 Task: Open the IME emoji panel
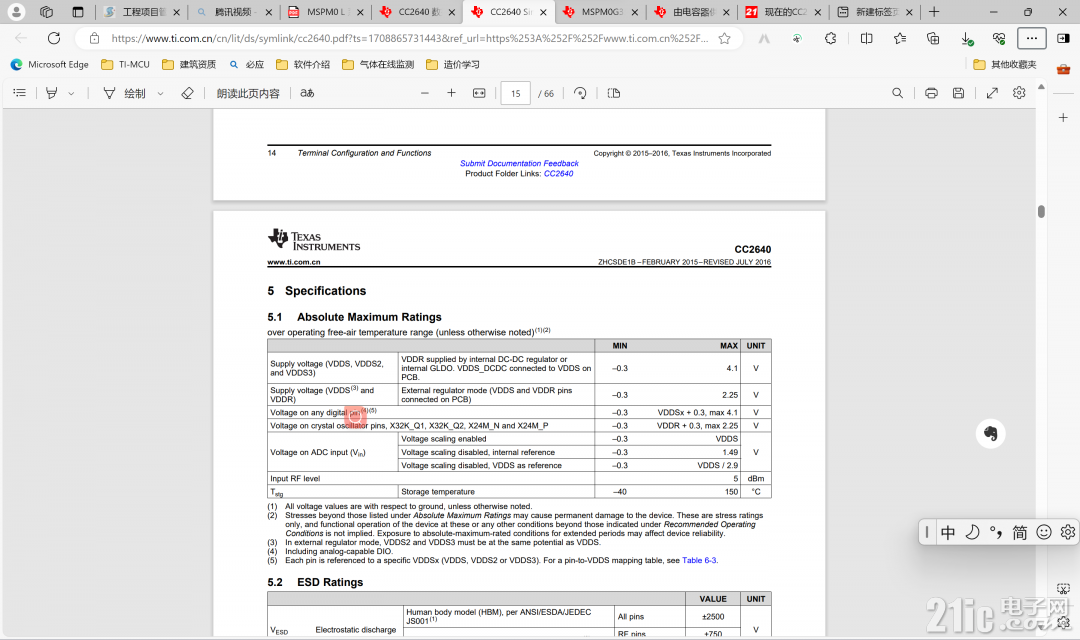[1044, 533]
